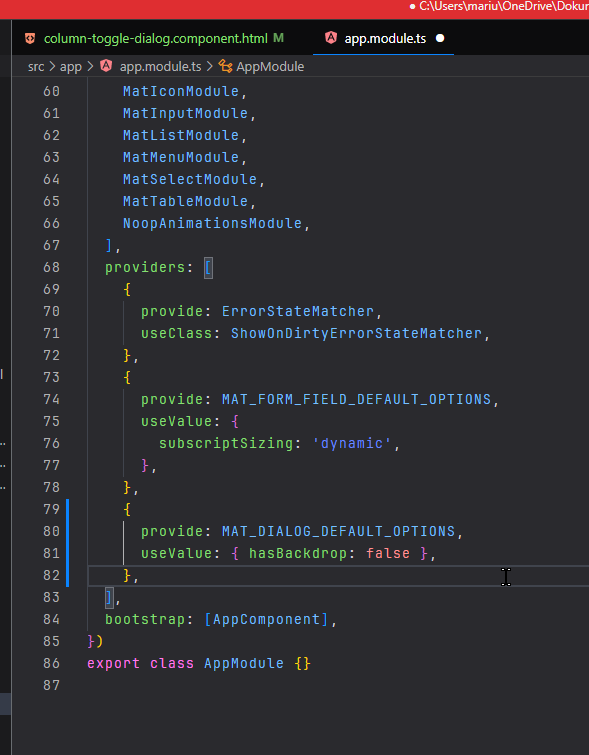
Task: Switch to column-toggle-dialog.component.html tab
Action: tap(156, 39)
